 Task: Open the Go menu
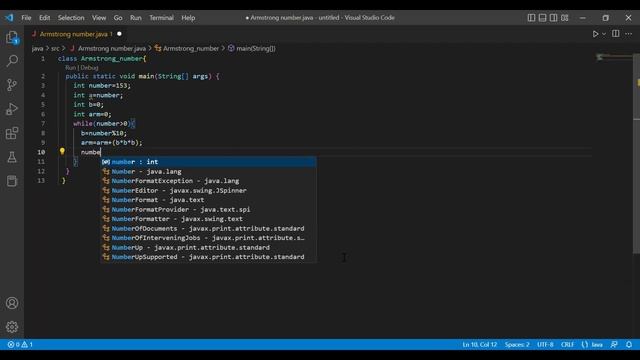pyautogui.click(x=118, y=18)
